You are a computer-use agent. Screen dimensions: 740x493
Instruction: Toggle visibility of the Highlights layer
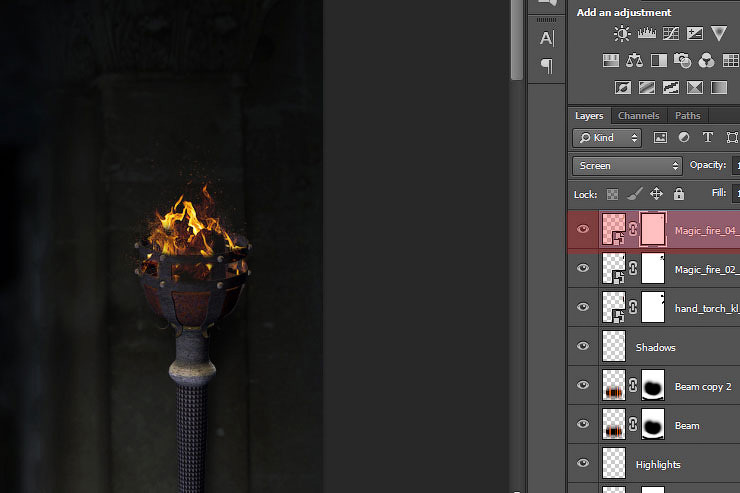(583, 464)
